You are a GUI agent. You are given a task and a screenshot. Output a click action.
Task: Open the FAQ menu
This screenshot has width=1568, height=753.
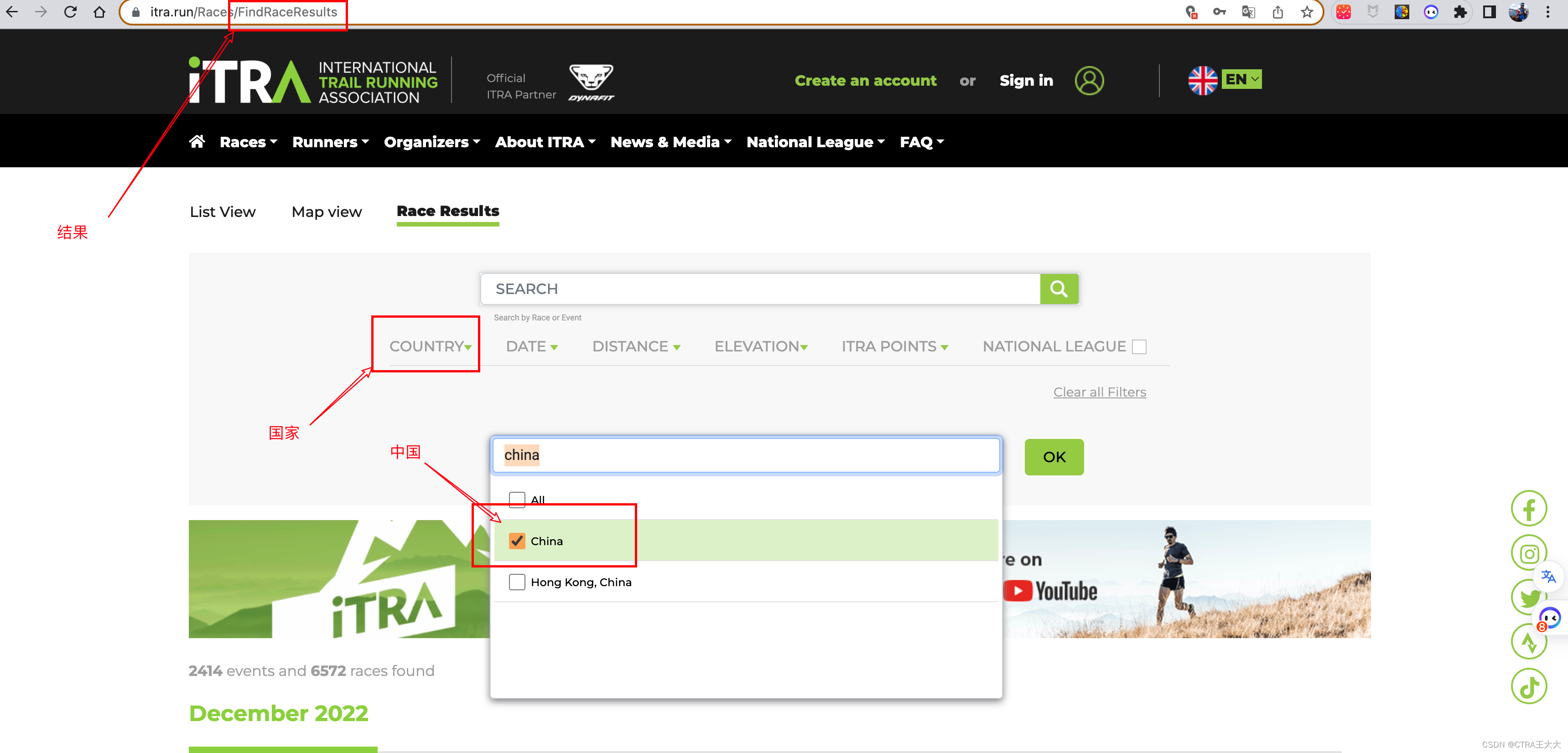(x=922, y=142)
